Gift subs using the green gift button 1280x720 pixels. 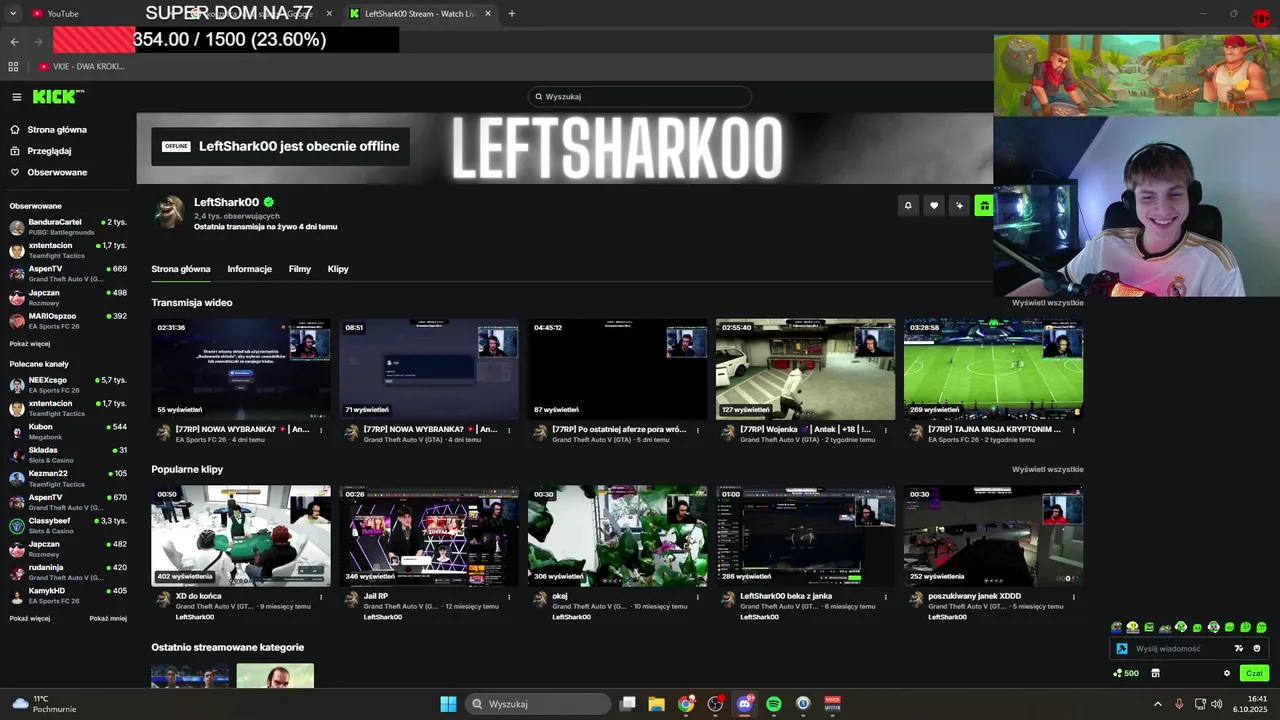(985, 205)
